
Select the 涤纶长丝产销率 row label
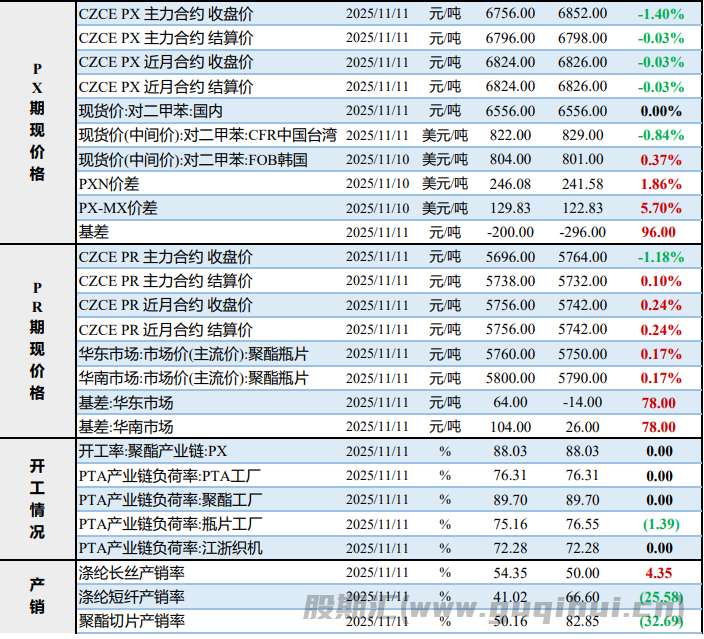(131, 573)
